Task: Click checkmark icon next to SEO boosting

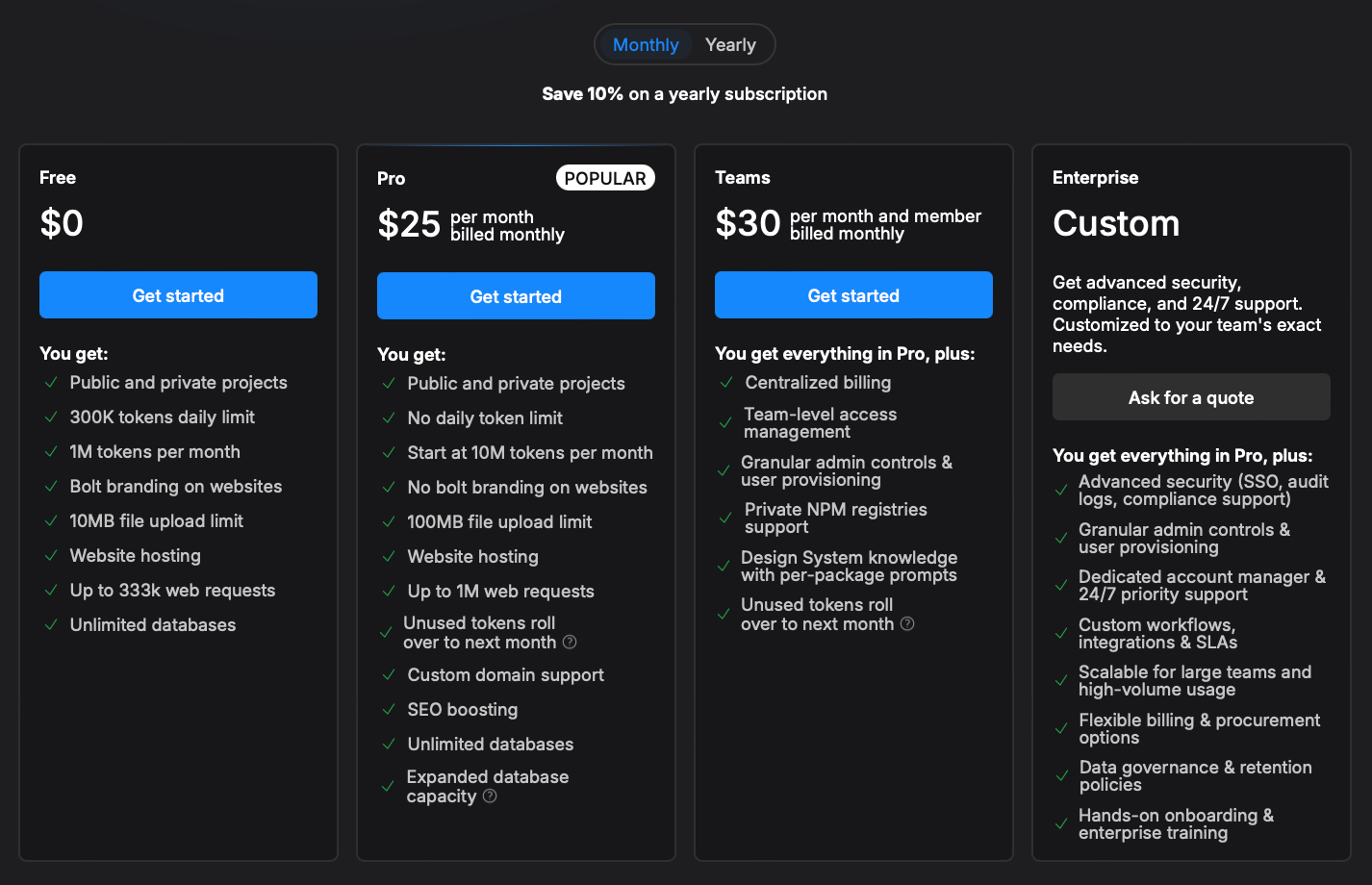Action: click(x=389, y=710)
